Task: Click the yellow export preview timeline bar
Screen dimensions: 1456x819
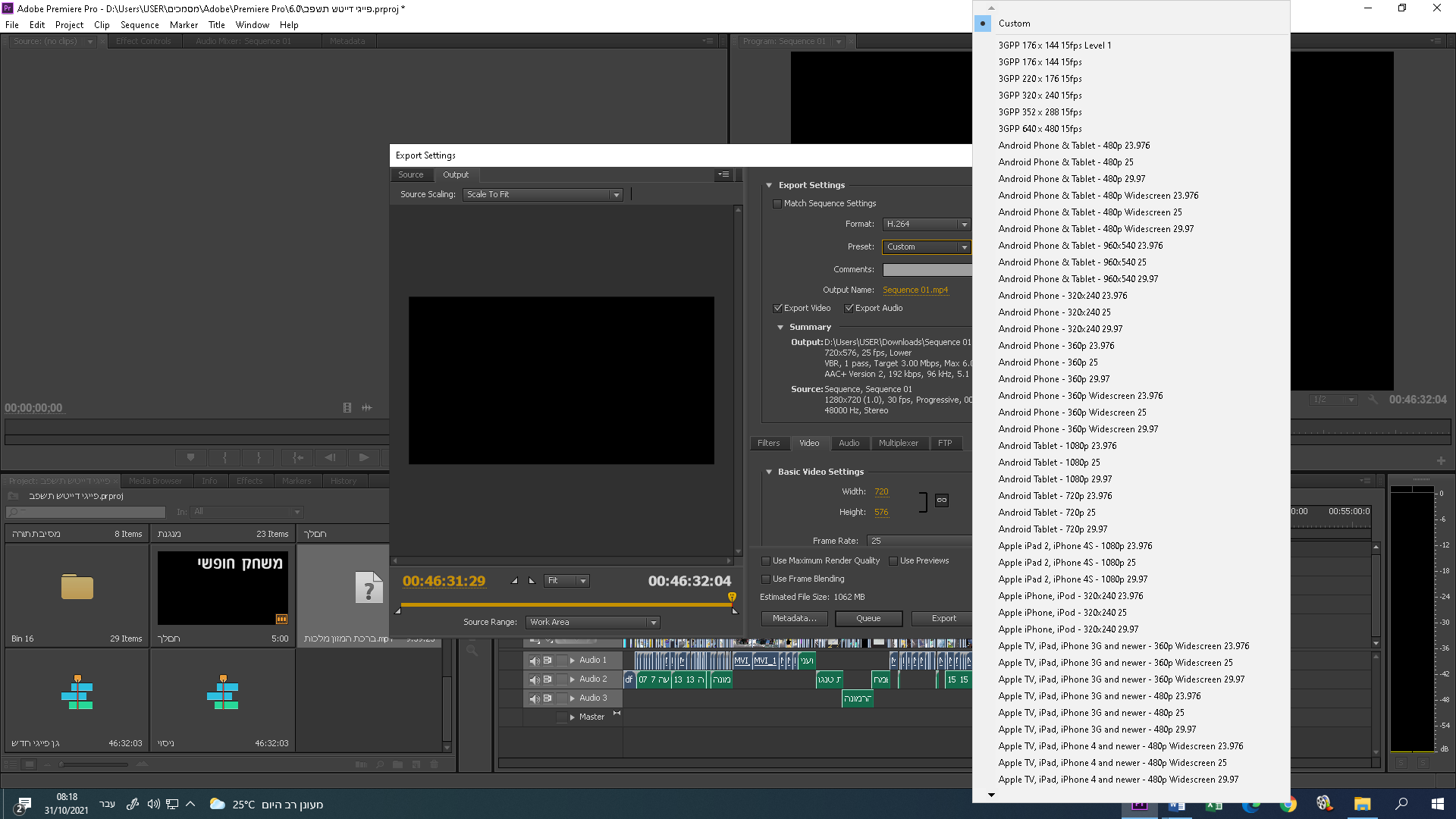Action: tap(564, 605)
